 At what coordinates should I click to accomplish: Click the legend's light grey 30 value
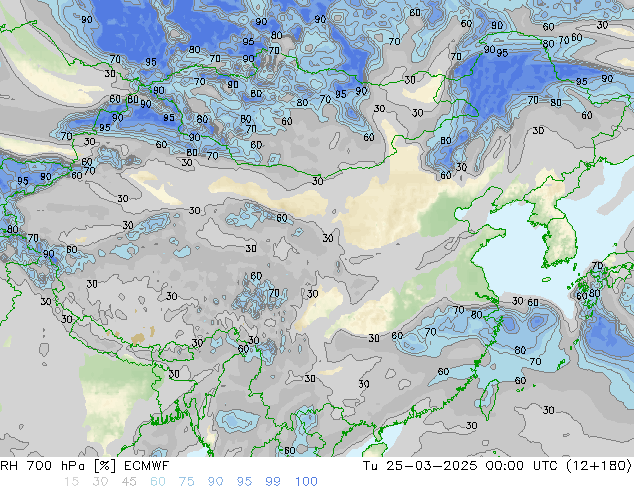click(100, 482)
